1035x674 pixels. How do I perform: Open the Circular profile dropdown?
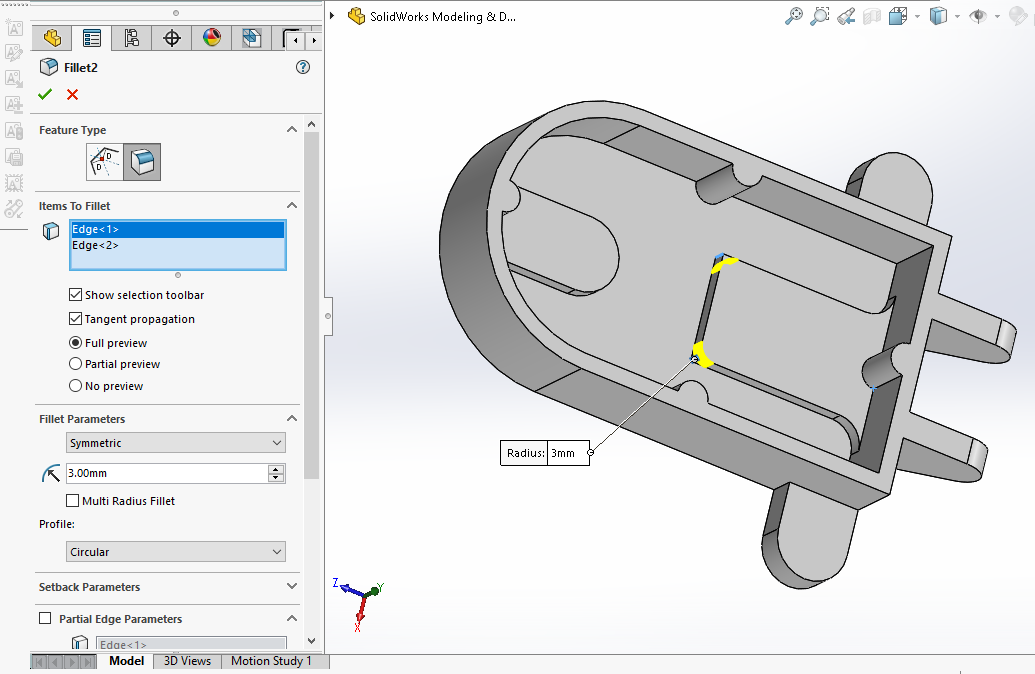pos(176,552)
